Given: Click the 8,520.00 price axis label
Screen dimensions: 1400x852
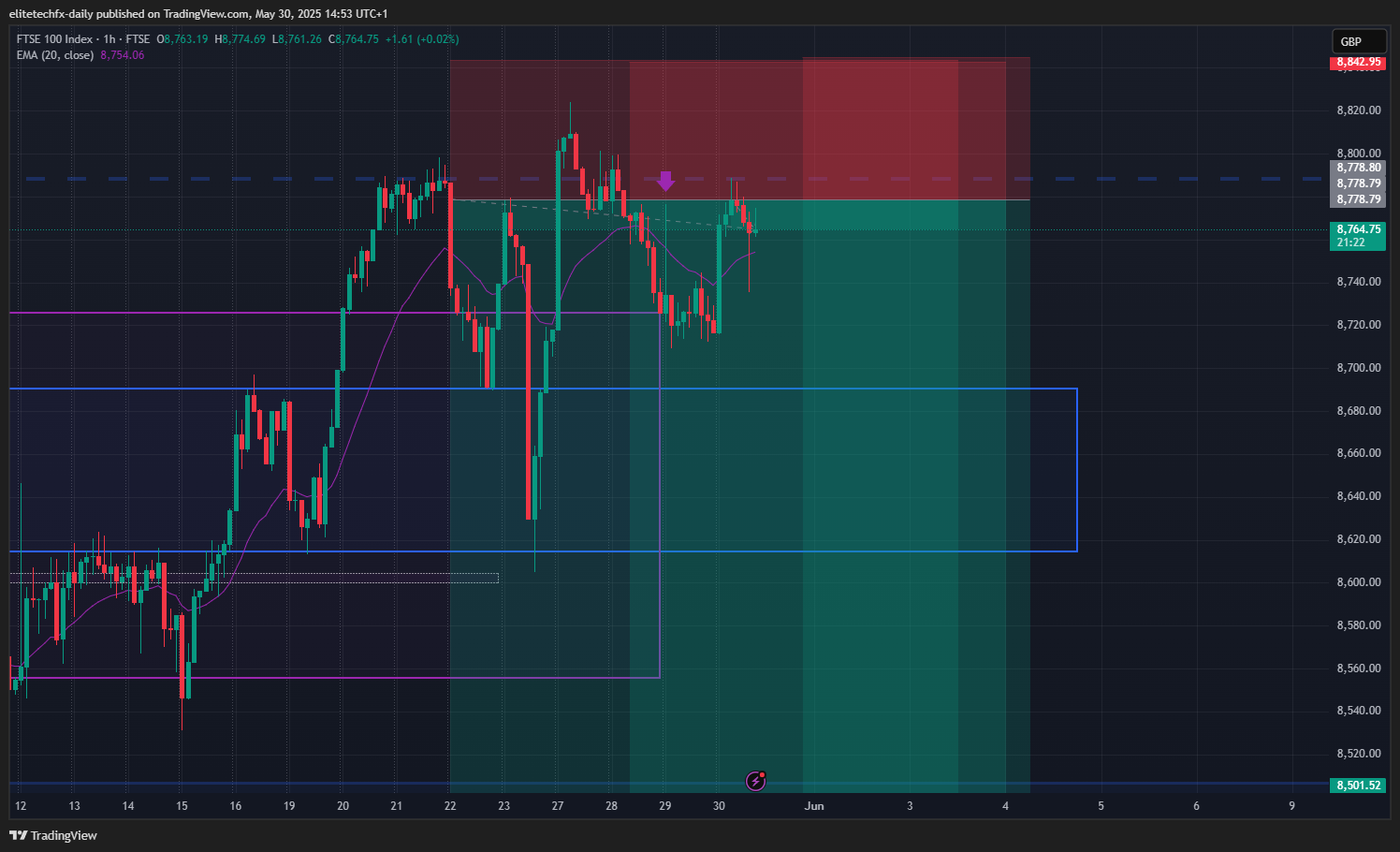Looking at the screenshot, I should tap(1358, 754).
